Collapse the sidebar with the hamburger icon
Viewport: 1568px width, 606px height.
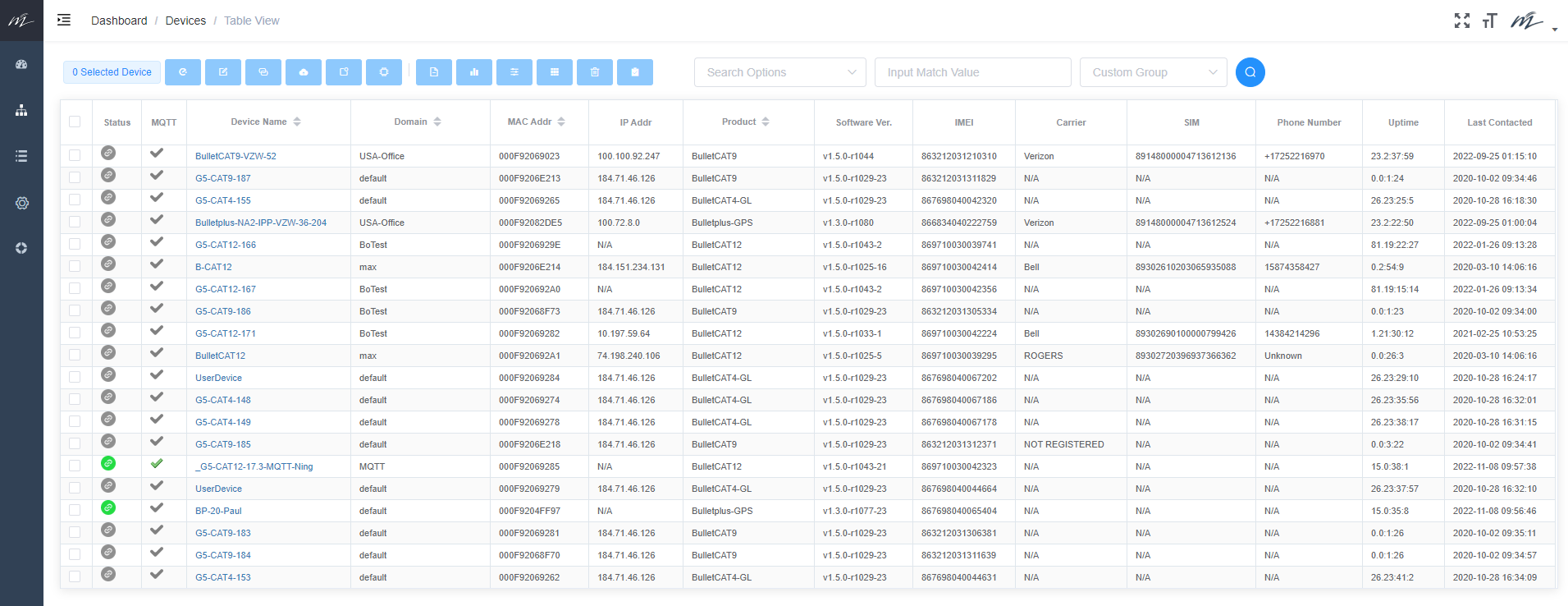(64, 21)
